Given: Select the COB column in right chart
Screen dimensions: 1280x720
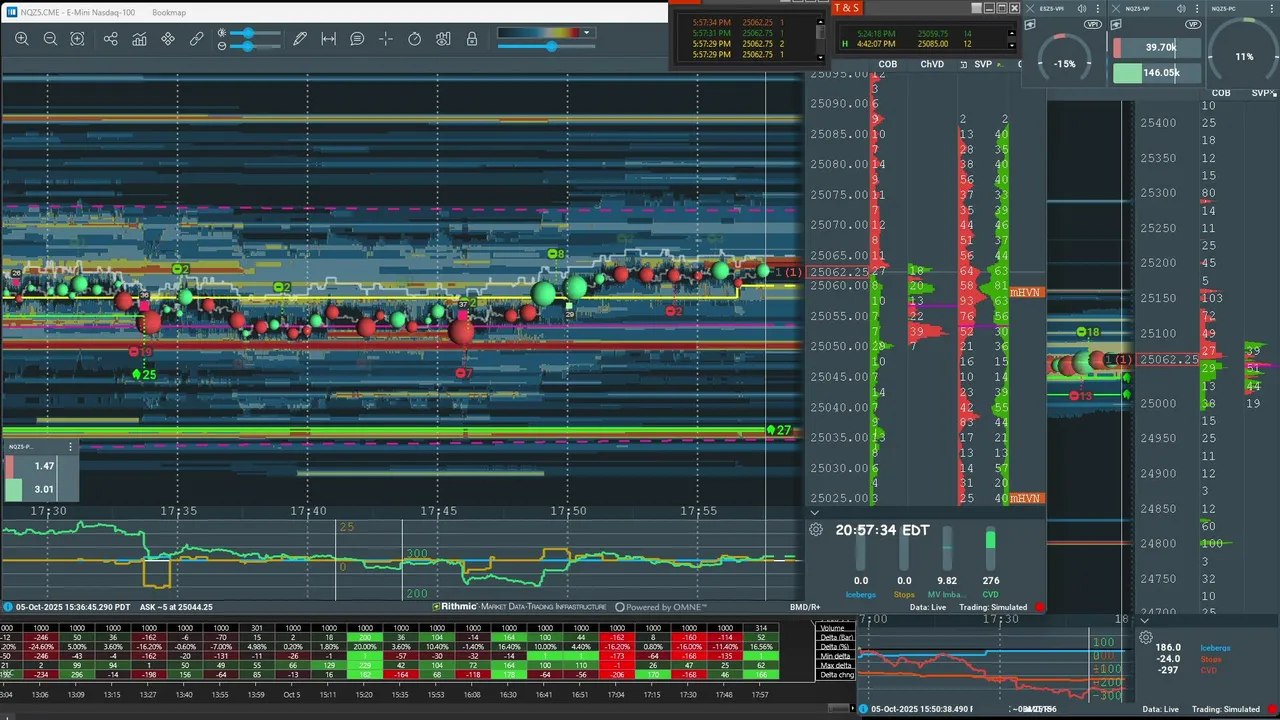Looking at the screenshot, I should point(1221,93).
